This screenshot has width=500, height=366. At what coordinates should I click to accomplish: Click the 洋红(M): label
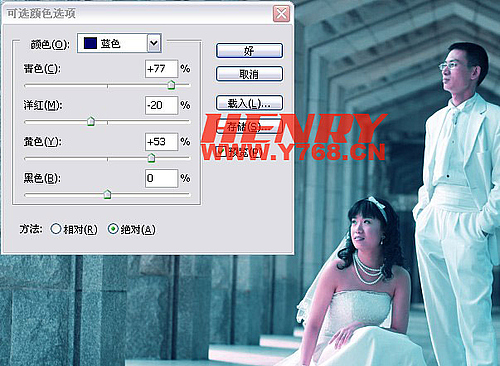click(x=43, y=105)
